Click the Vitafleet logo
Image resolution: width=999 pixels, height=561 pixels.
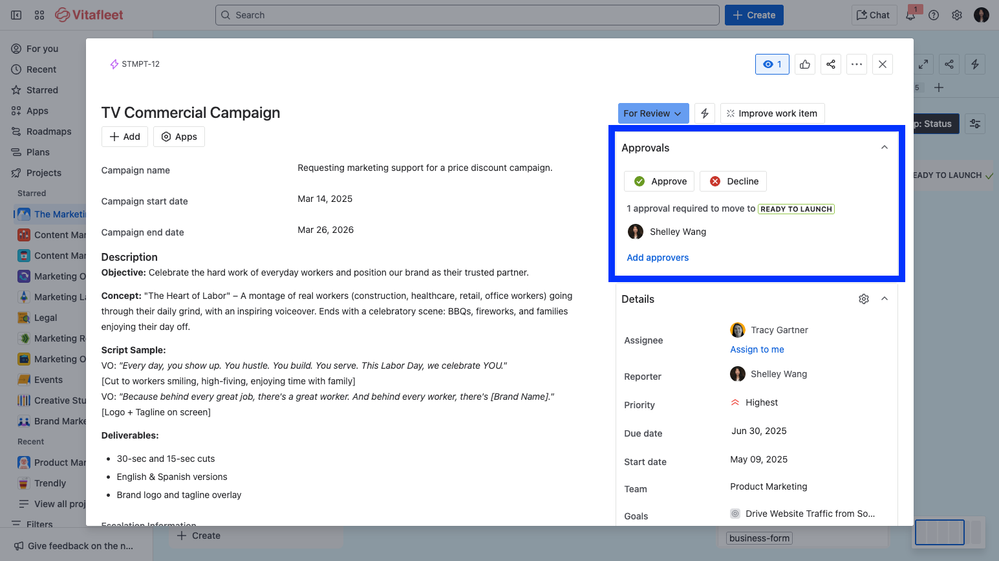click(x=89, y=15)
